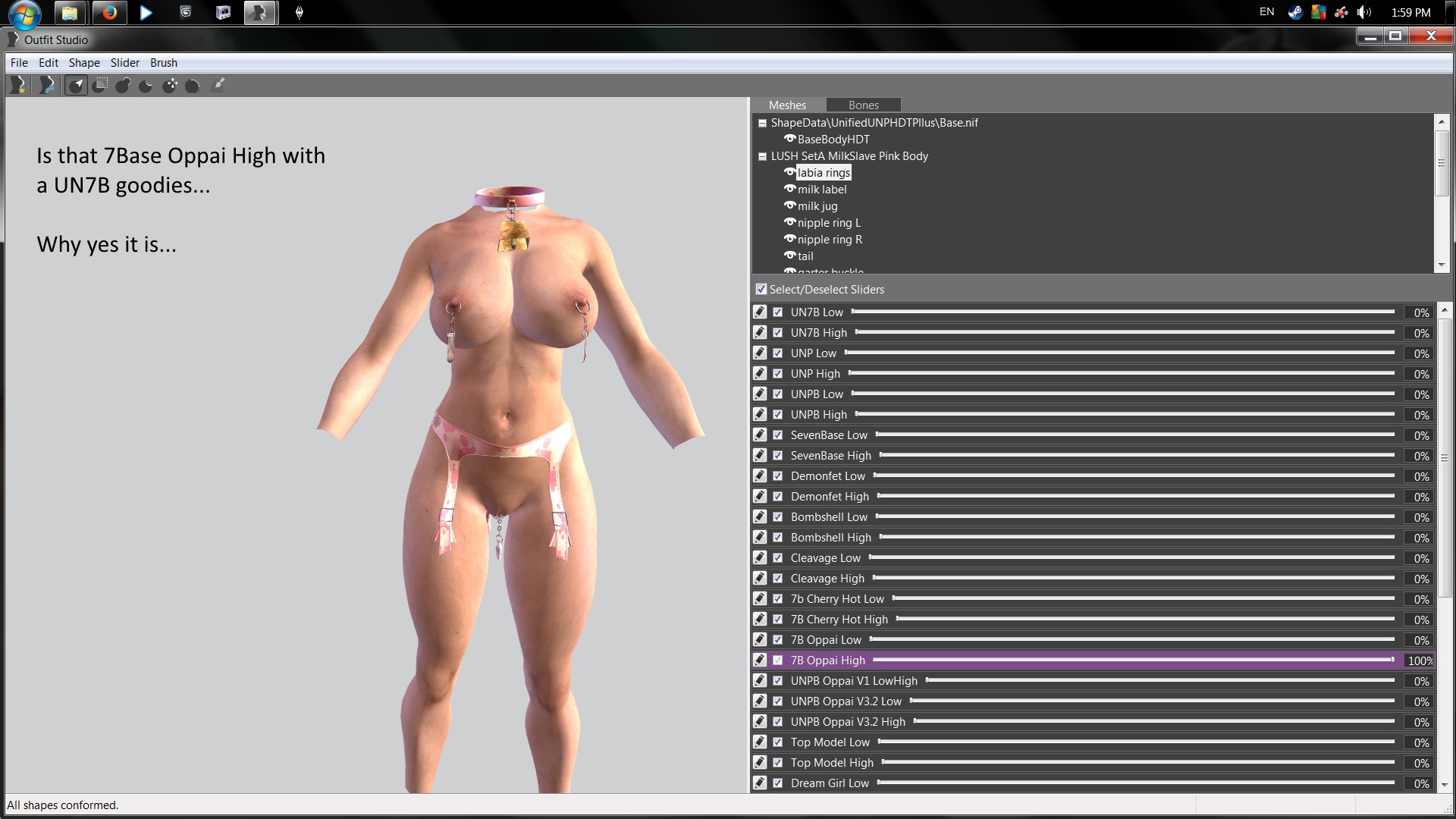Select the nipple ring L mesh
The image size is (1456, 819).
pyautogui.click(x=828, y=223)
